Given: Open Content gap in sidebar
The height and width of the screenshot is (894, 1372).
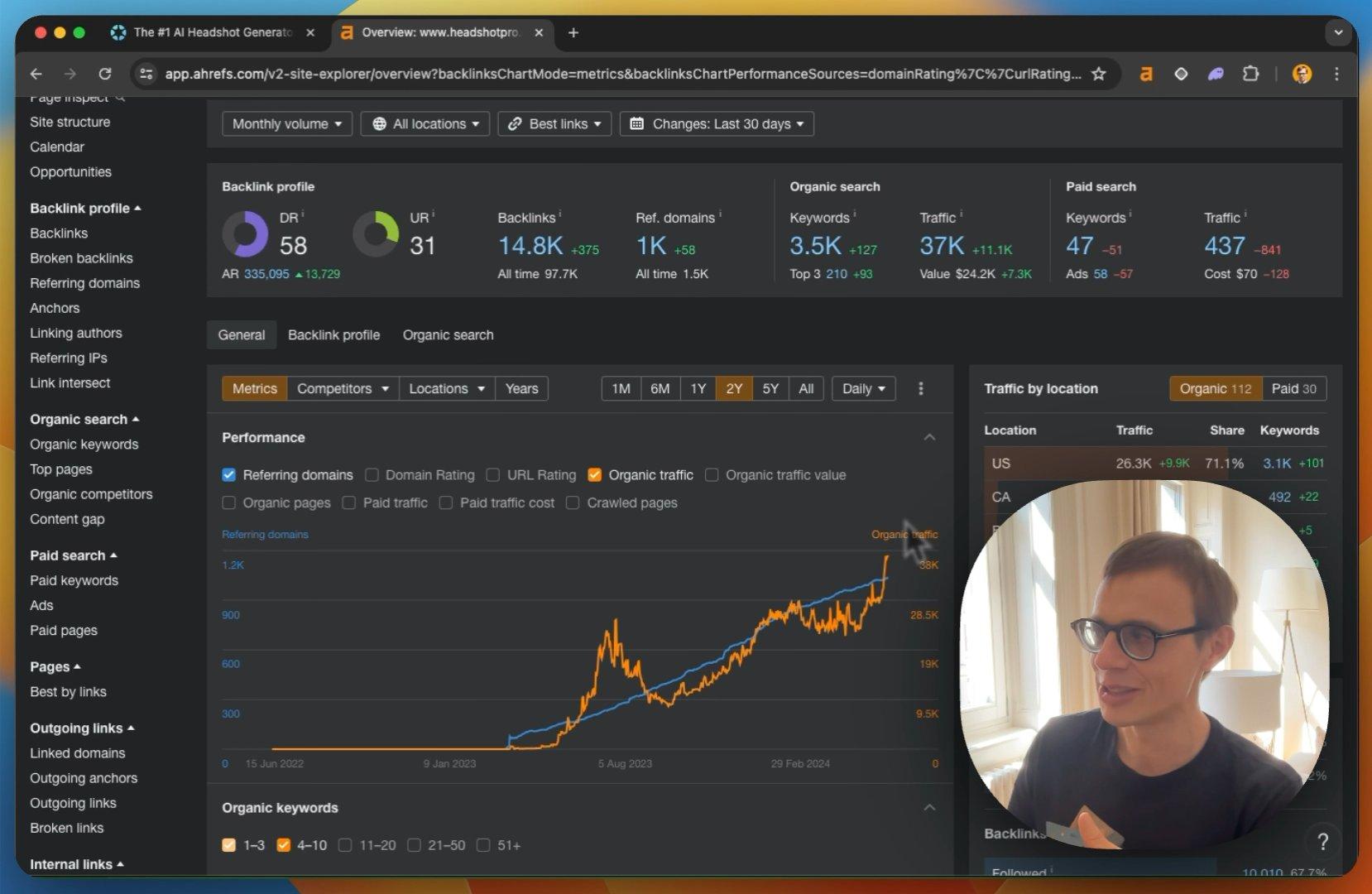Looking at the screenshot, I should click(67, 518).
